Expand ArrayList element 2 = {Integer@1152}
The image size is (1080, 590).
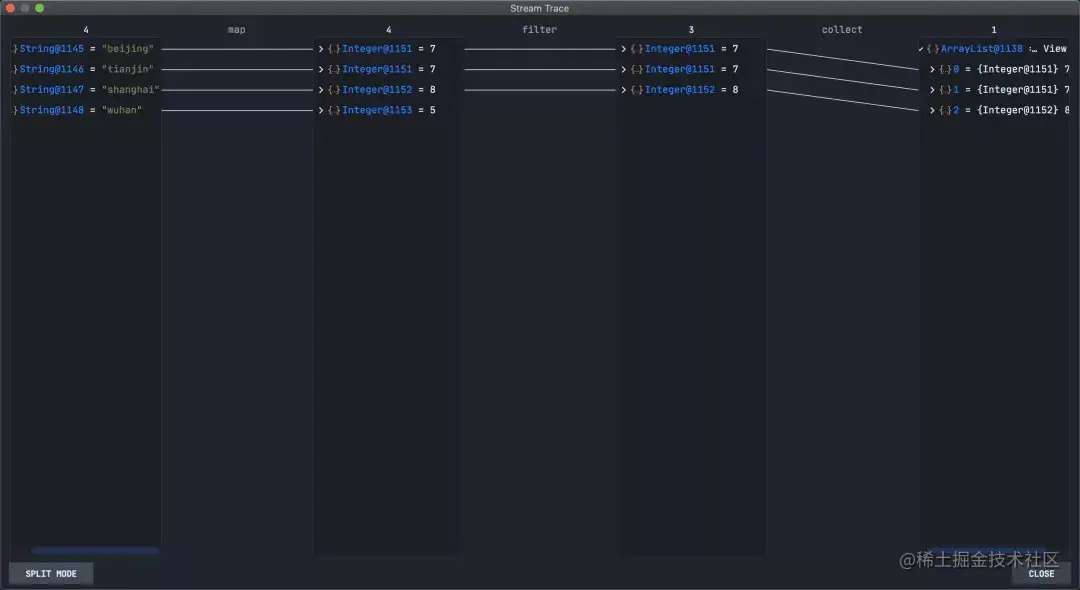click(x=932, y=110)
